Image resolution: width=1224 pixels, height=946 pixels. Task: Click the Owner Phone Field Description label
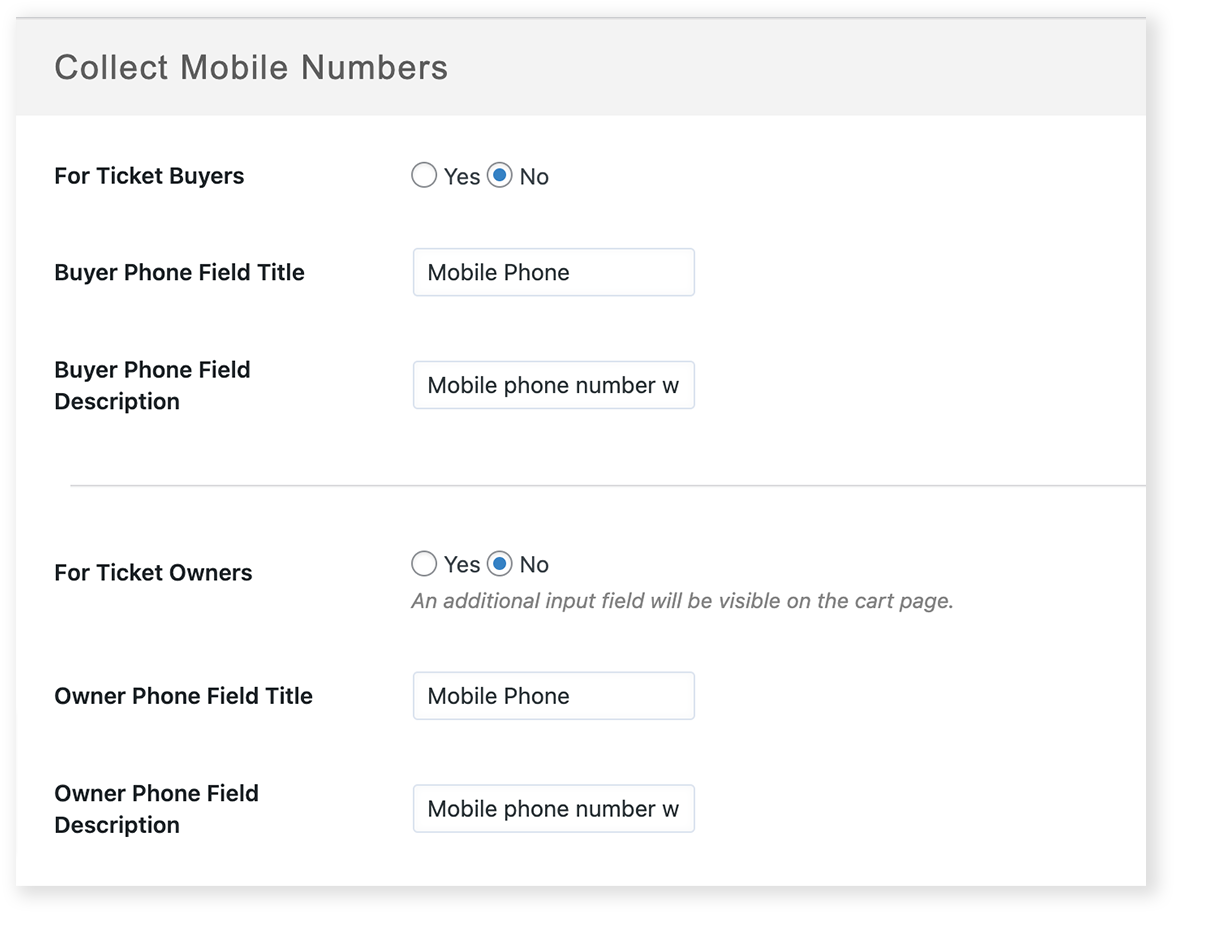[156, 809]
